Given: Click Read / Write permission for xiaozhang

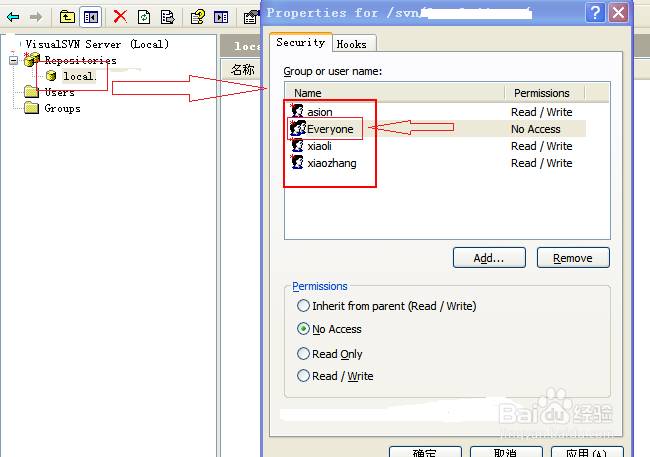Looking at the screenshot, I should pyautogui.click(x=541, y=163).
